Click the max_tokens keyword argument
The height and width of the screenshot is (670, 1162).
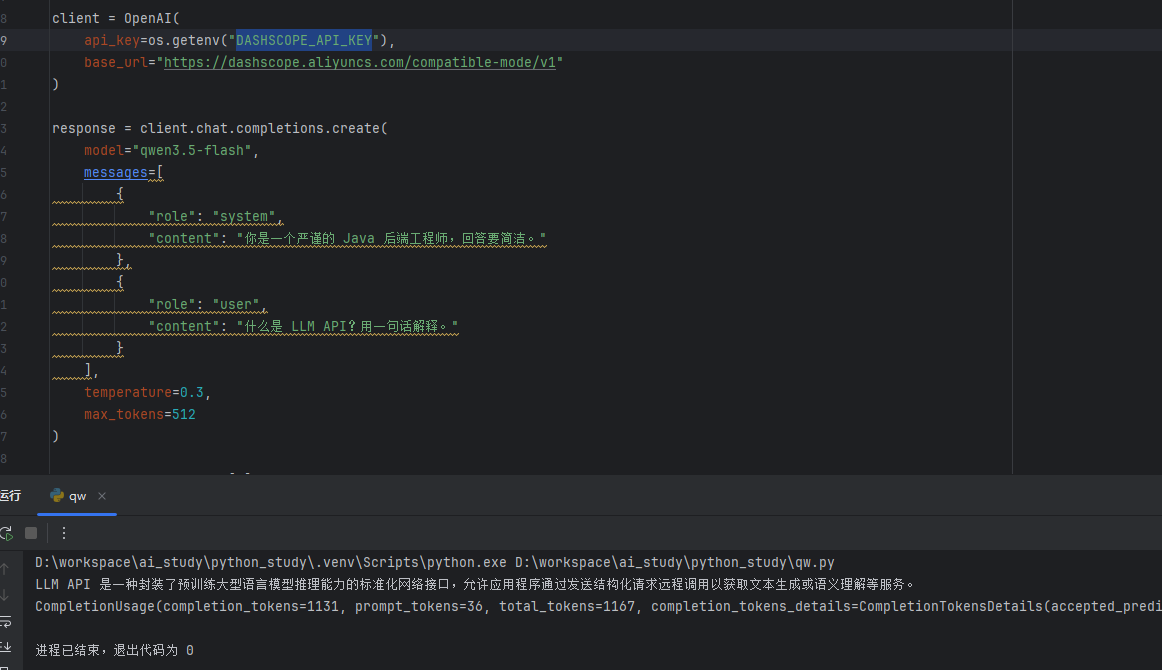[124, 414]
